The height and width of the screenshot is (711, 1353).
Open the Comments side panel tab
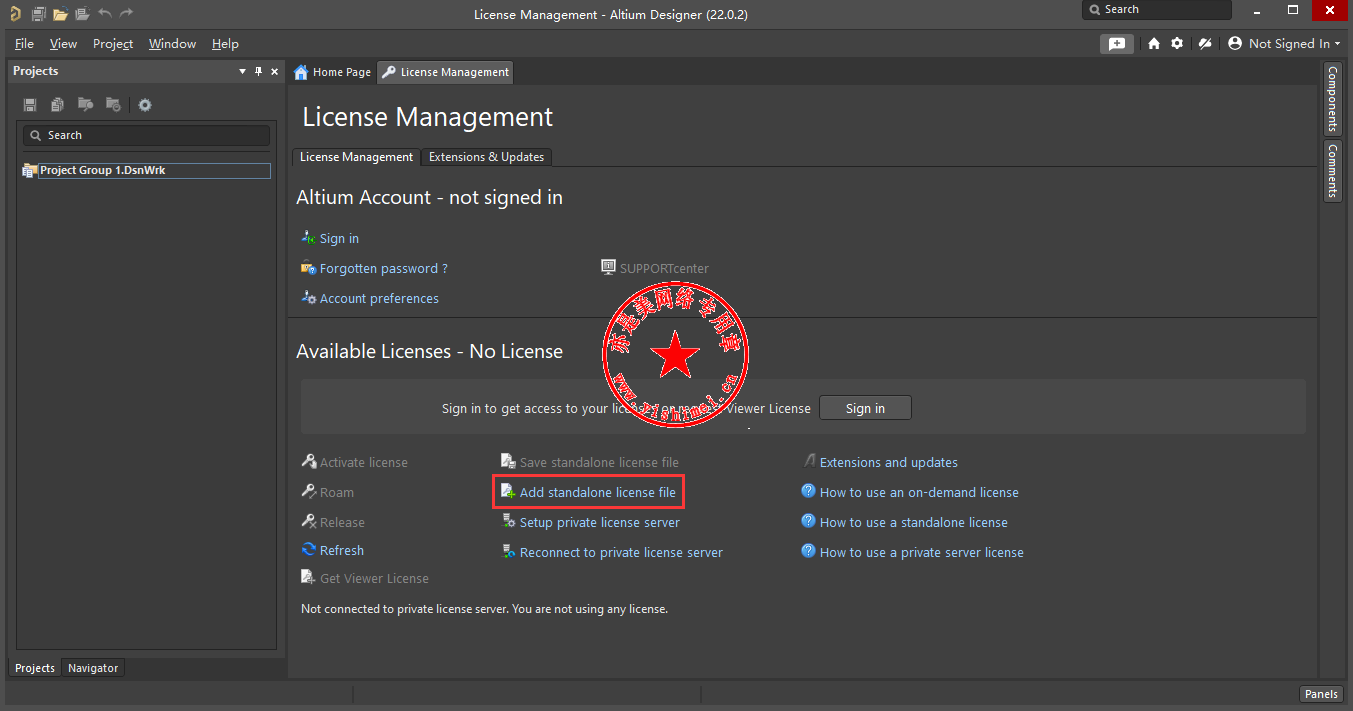point(1333,171)
